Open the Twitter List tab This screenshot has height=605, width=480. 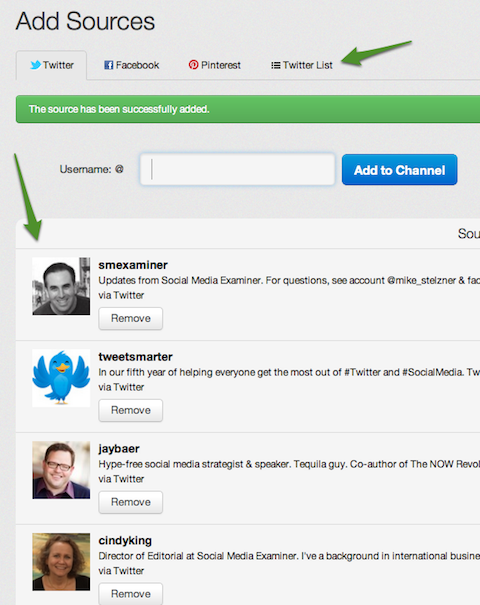point(302,65)
